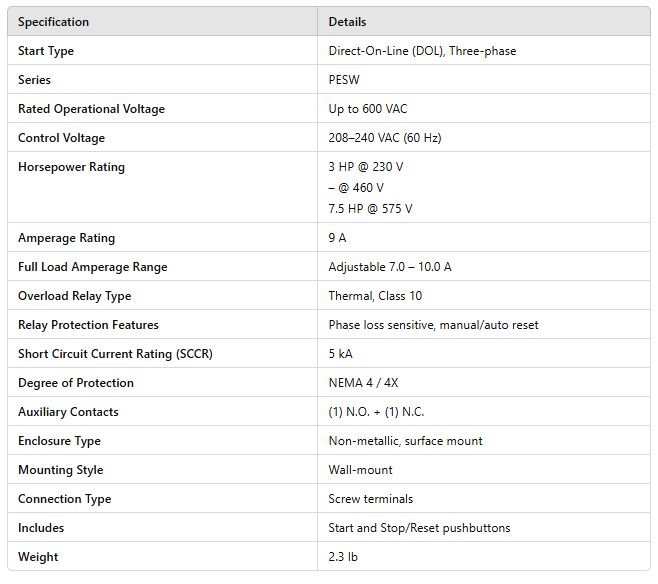The height and width of the screenshot is (584, 658).
Task: Click 'Start and Stop/Reset pushbuttons' text
Action: point(419,528)
